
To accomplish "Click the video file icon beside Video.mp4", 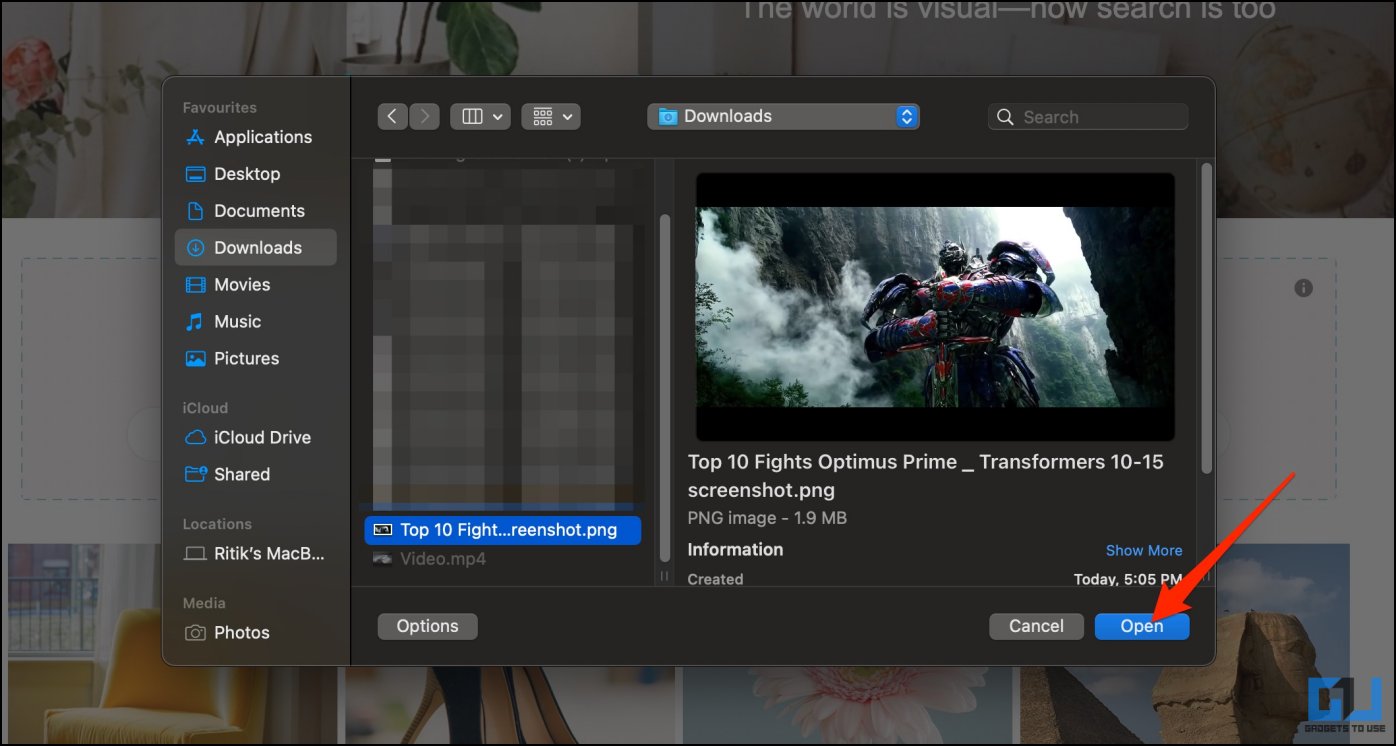I will 382,559.
